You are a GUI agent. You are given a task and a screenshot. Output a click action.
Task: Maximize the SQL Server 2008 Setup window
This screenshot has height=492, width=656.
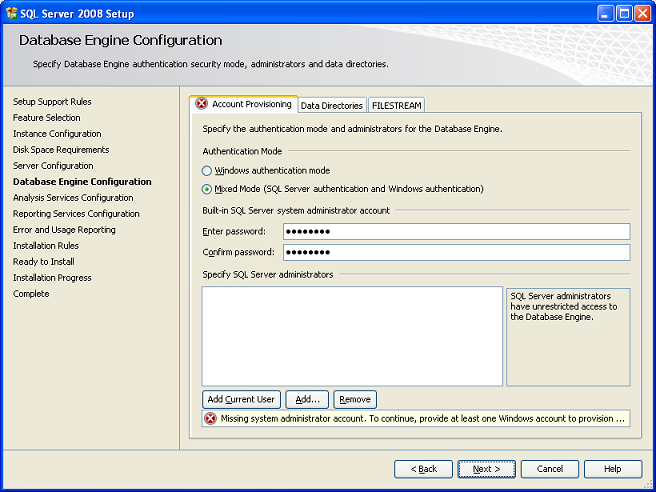click(624, 14)
